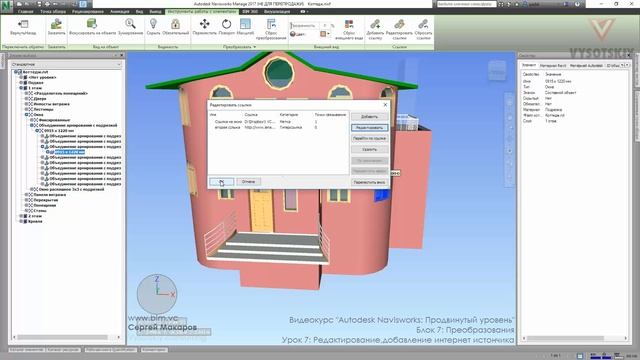Open the BIM 360 ribbon tab
This screenshot has width=640, height=360.
coord(250,11)
